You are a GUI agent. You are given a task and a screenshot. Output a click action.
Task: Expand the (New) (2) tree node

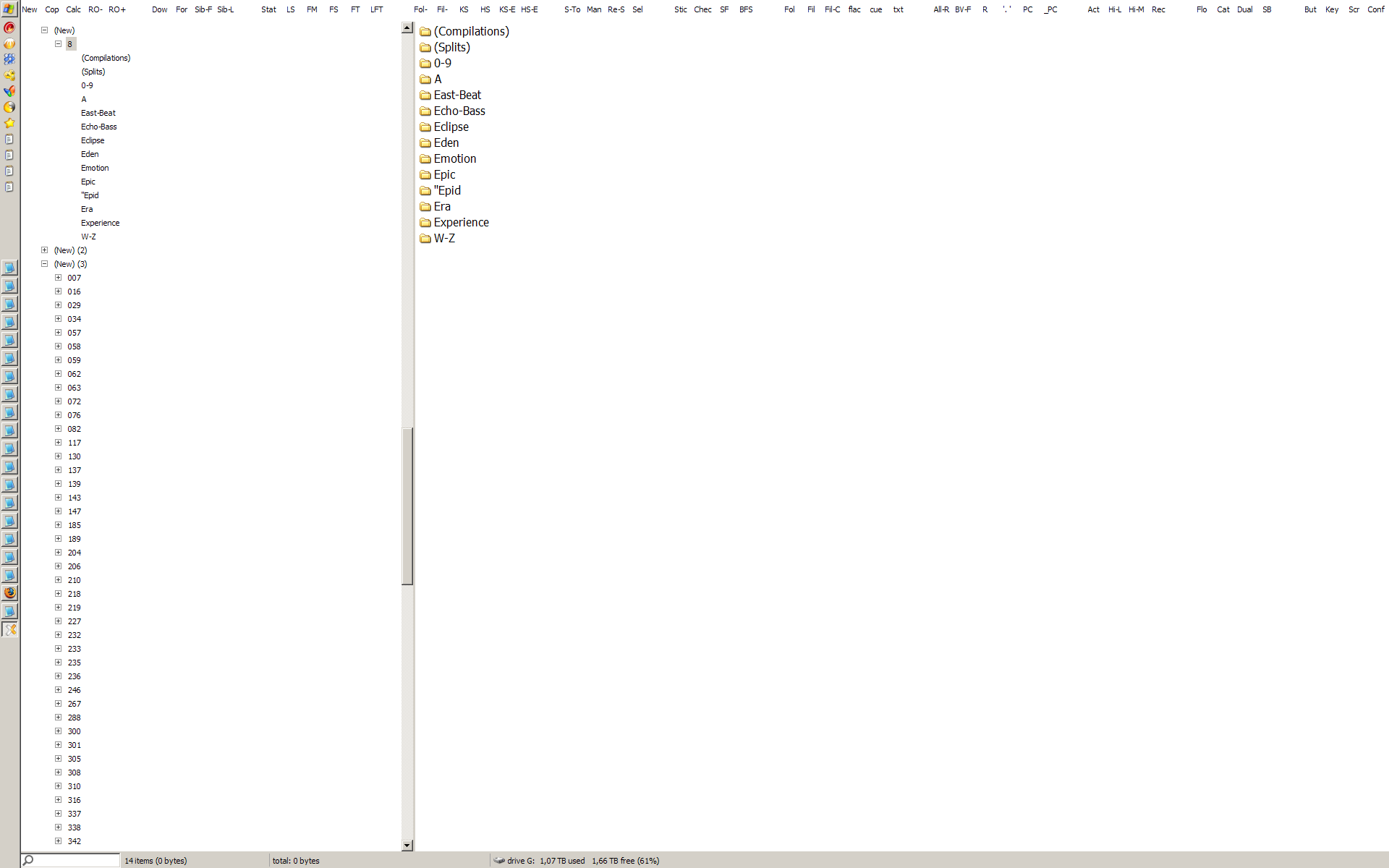click(x=44, y=250)
